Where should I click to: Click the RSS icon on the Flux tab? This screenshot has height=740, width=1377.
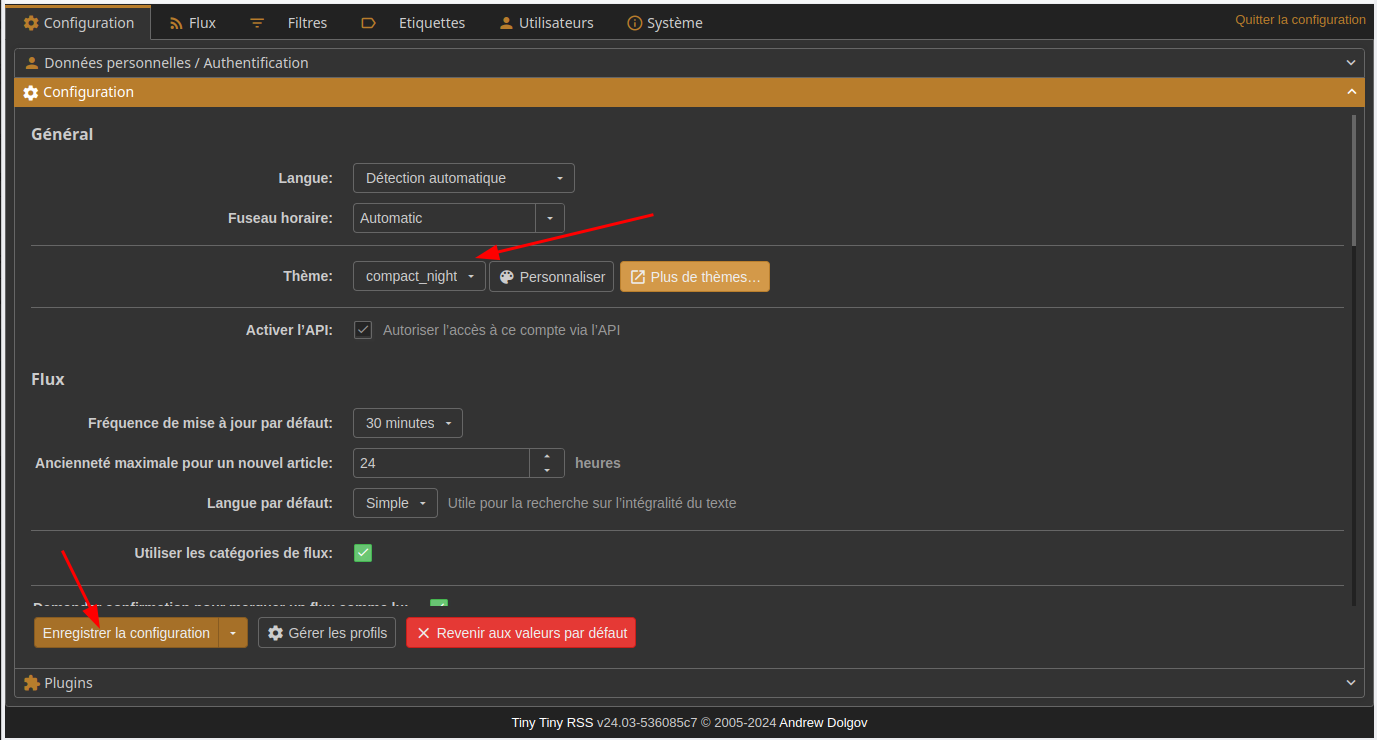coord(176,23)
